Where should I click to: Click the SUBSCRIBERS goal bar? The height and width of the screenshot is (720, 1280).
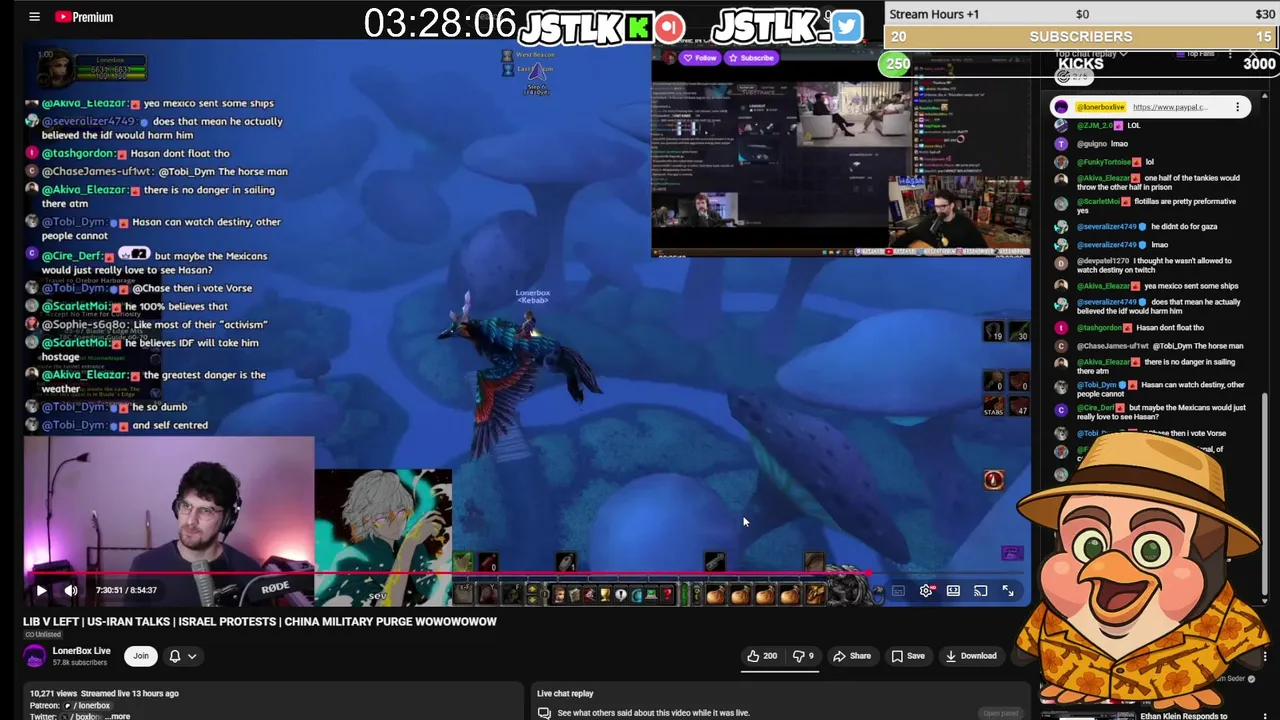click(1081, 37)
